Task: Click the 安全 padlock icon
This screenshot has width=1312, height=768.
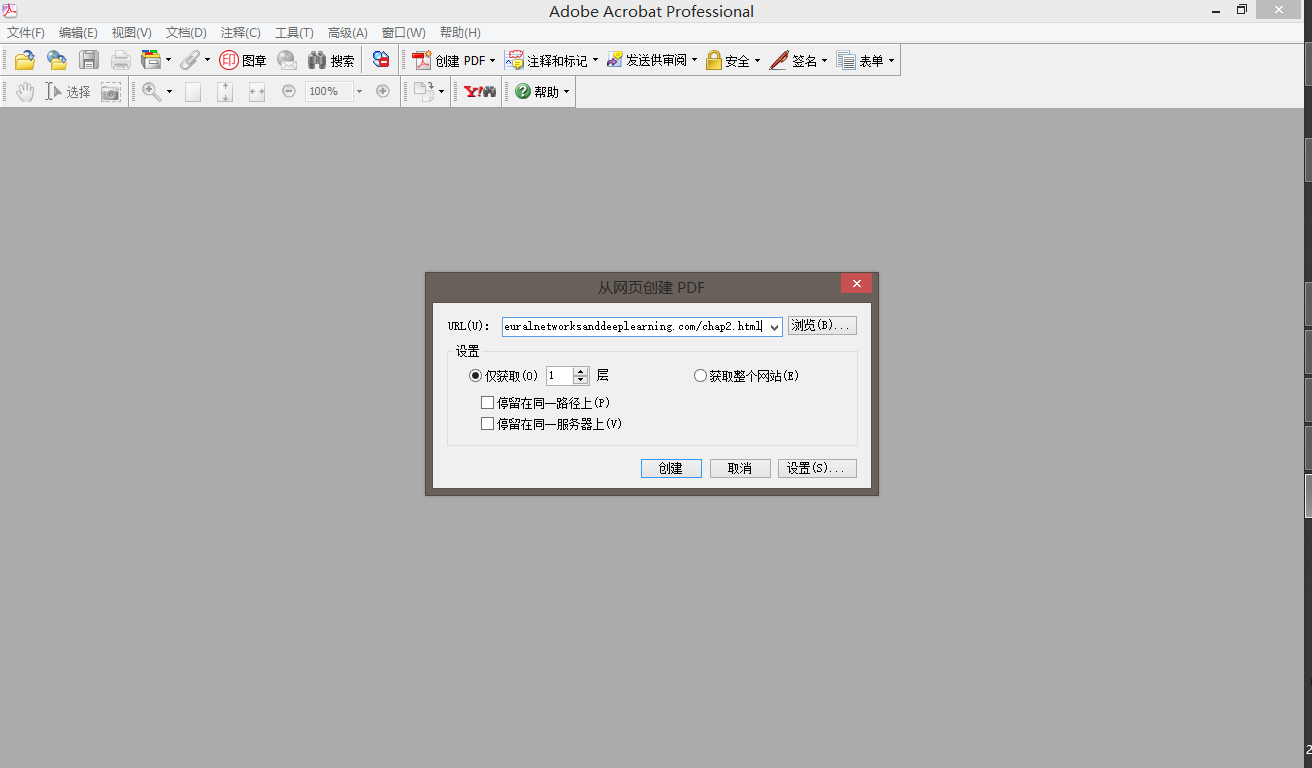Action: tap(714, 60)
